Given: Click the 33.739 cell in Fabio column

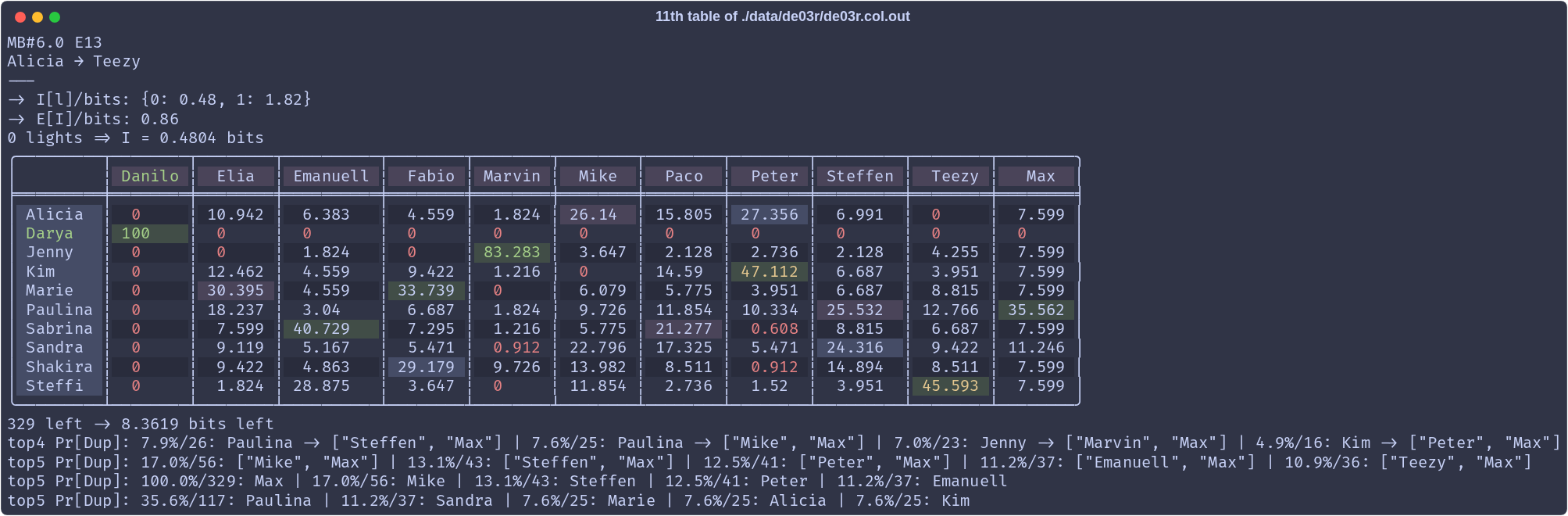Looking at the screenshot, I should tap(427, 290).
